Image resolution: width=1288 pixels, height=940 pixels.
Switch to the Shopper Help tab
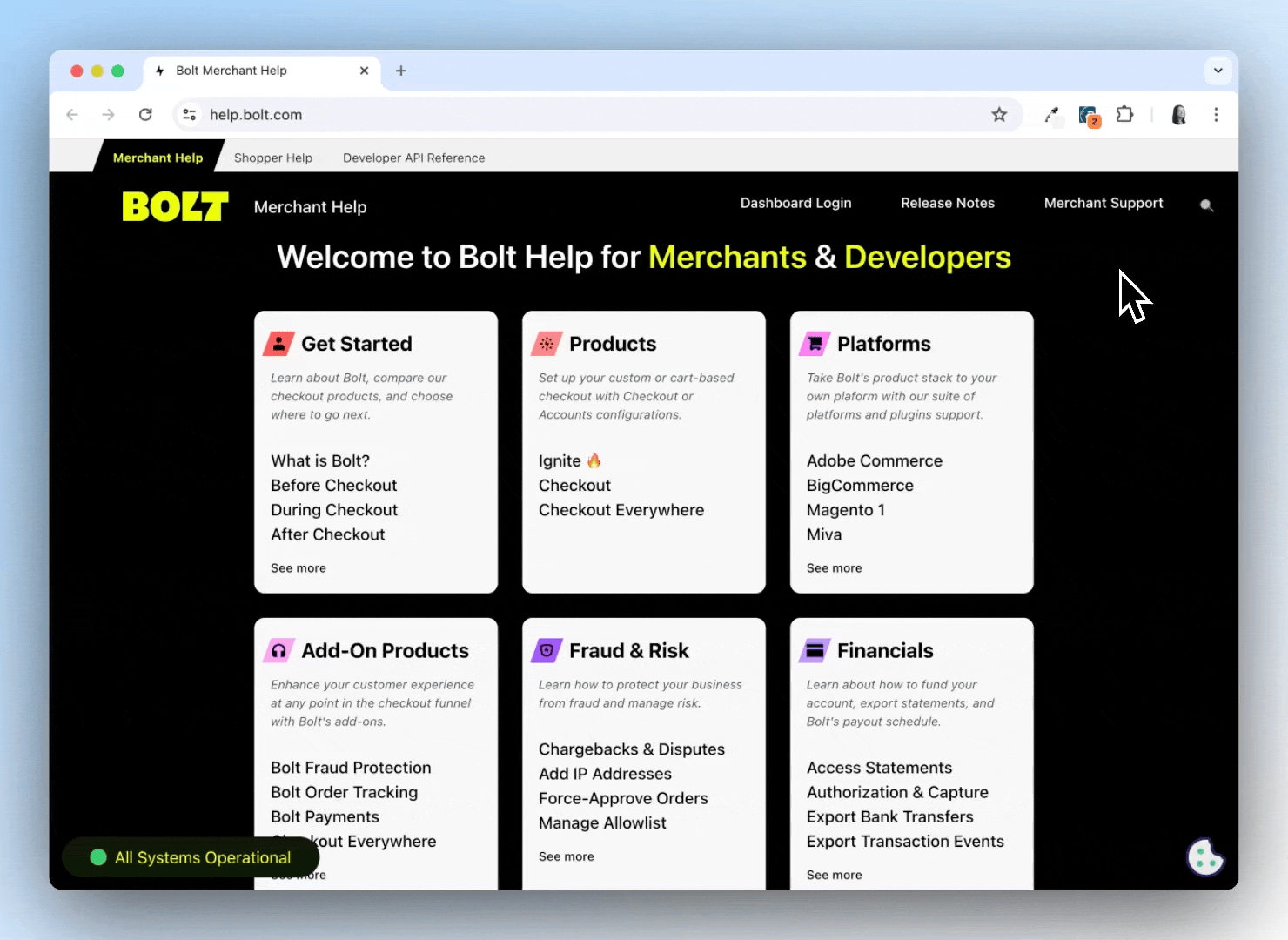tap(273, 158)
